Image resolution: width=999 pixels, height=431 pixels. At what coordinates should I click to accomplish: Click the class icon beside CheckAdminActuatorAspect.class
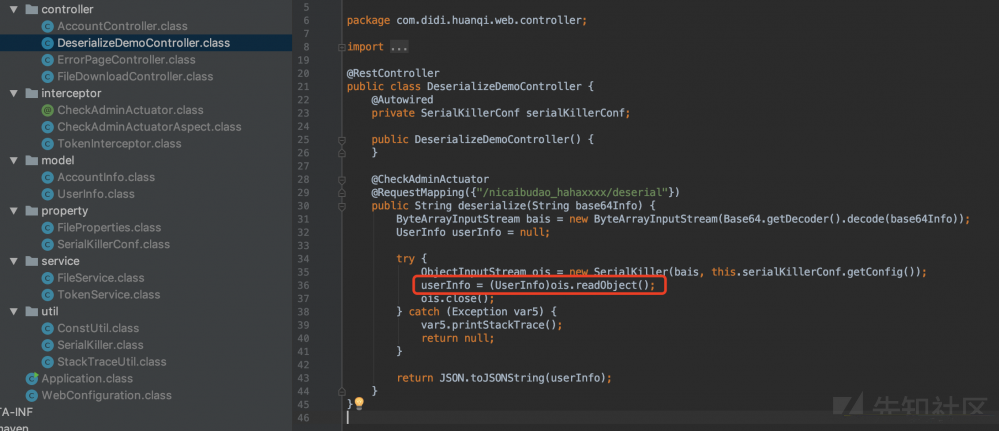(47, 127)
